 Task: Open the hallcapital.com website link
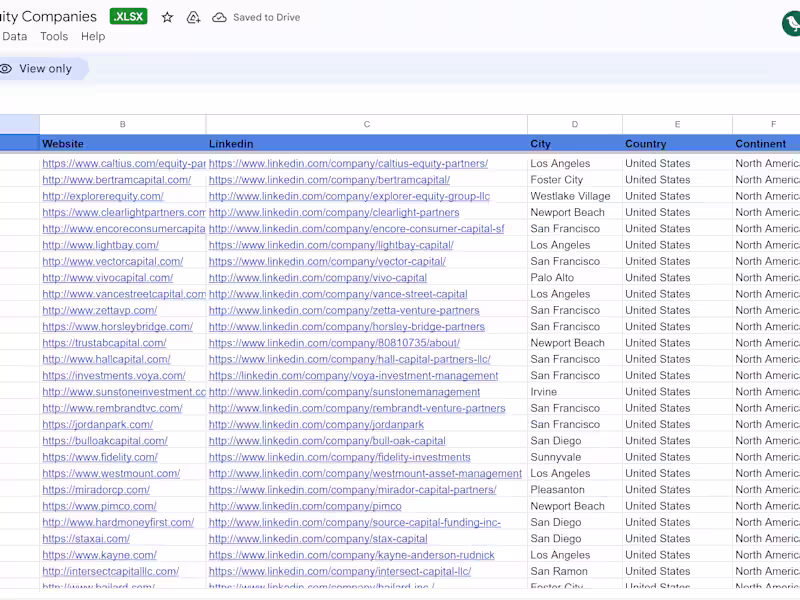[106, 359]
